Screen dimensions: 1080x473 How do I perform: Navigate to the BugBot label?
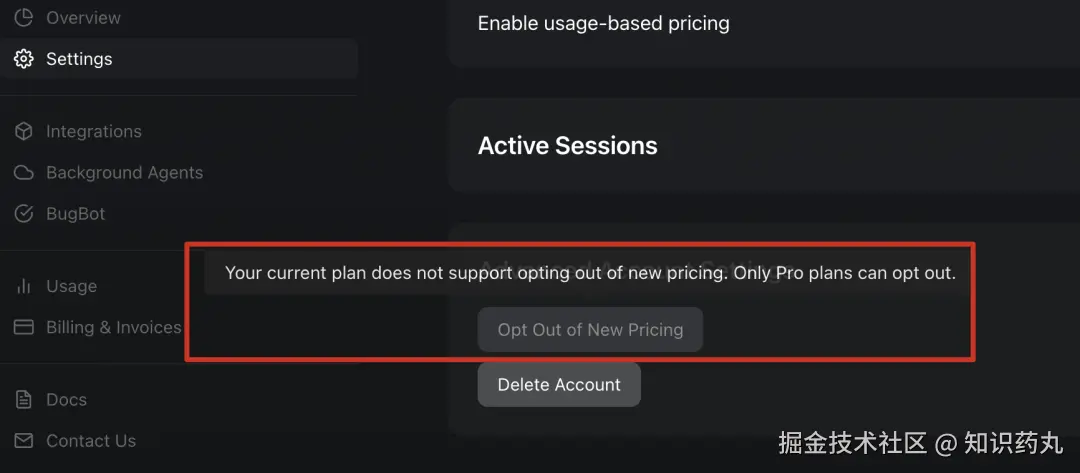pyautogui.click(x=75, y=214)
